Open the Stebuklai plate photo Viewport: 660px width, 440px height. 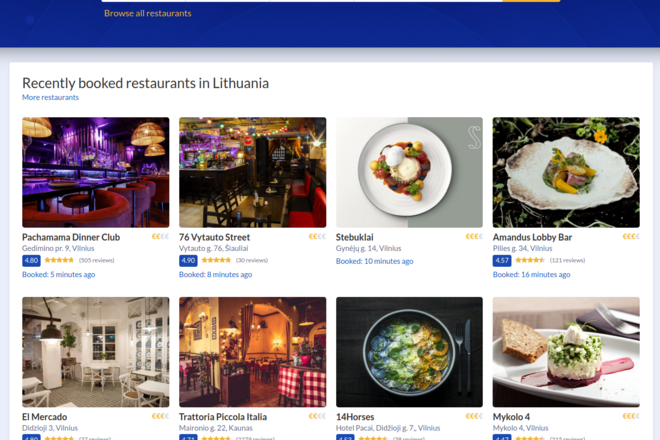pos(409,172)
